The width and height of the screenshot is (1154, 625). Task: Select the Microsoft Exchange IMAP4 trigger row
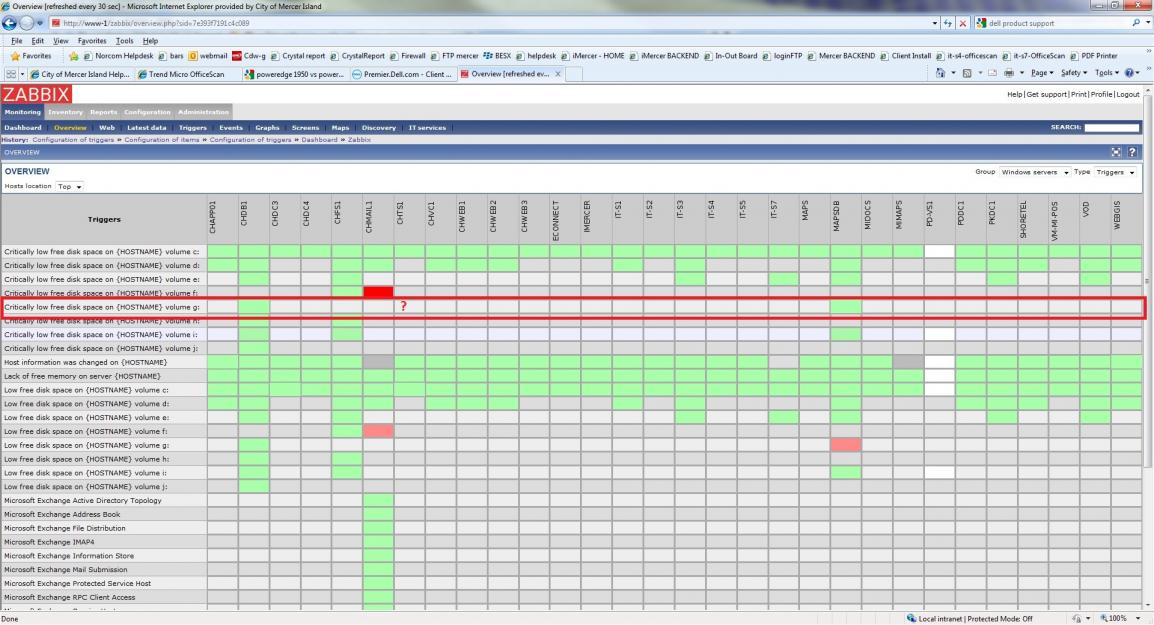[x=105, y=542]
